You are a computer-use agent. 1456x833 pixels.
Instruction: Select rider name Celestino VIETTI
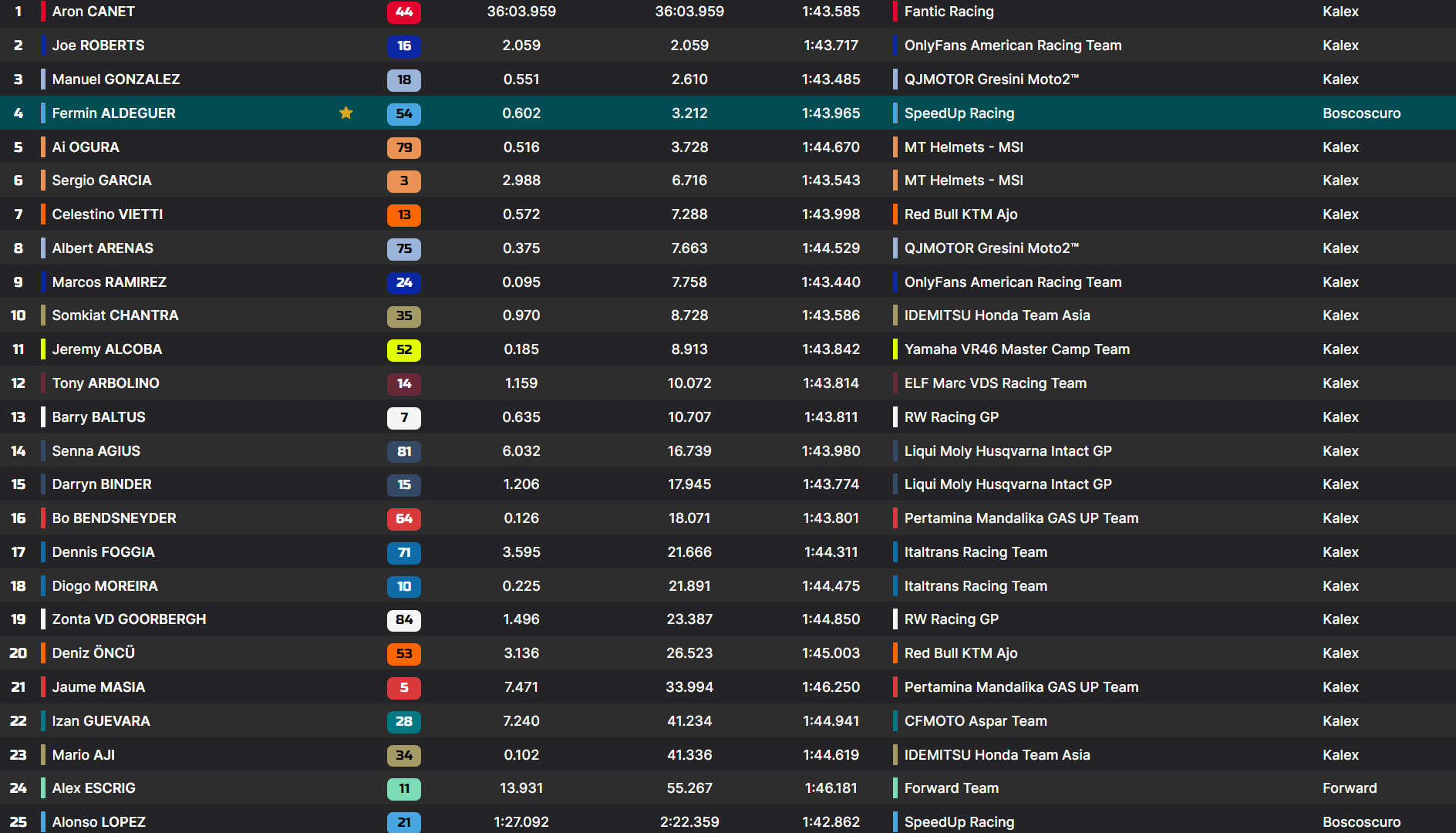point(107,214)
